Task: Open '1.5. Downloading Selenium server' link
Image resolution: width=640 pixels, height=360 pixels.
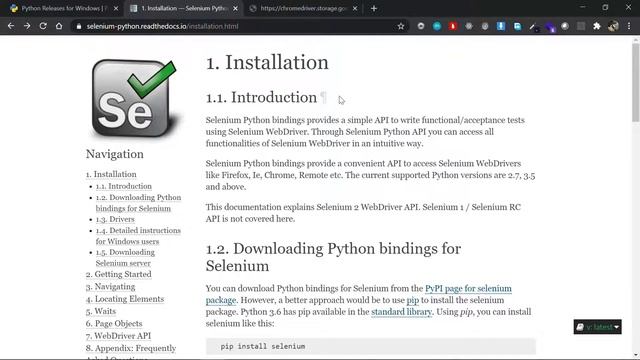Action: pyautogui.click(x=125, y=258)
